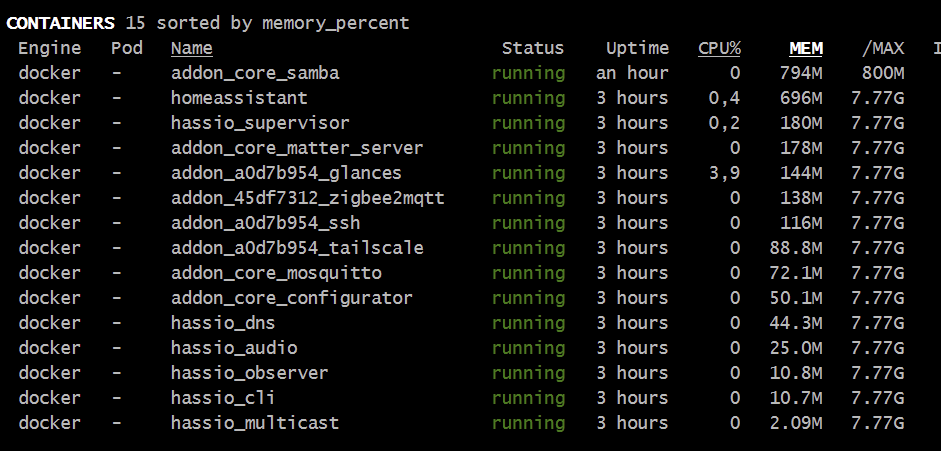Select the hassio_observer container name
Image resolution: width=941 pixels, height=451 pixels.
tap(249, 373)
